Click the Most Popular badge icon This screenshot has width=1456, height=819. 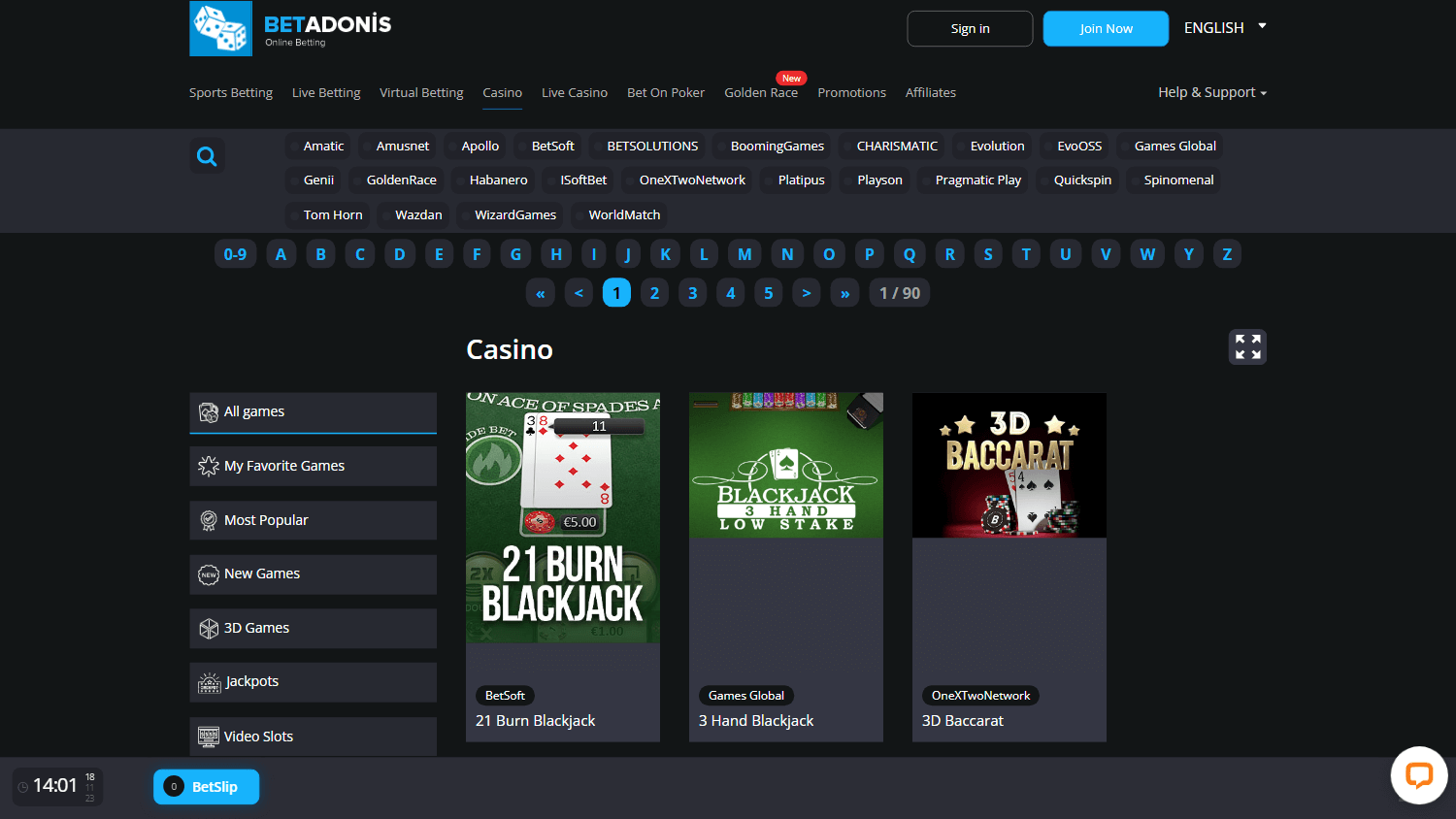208,520
